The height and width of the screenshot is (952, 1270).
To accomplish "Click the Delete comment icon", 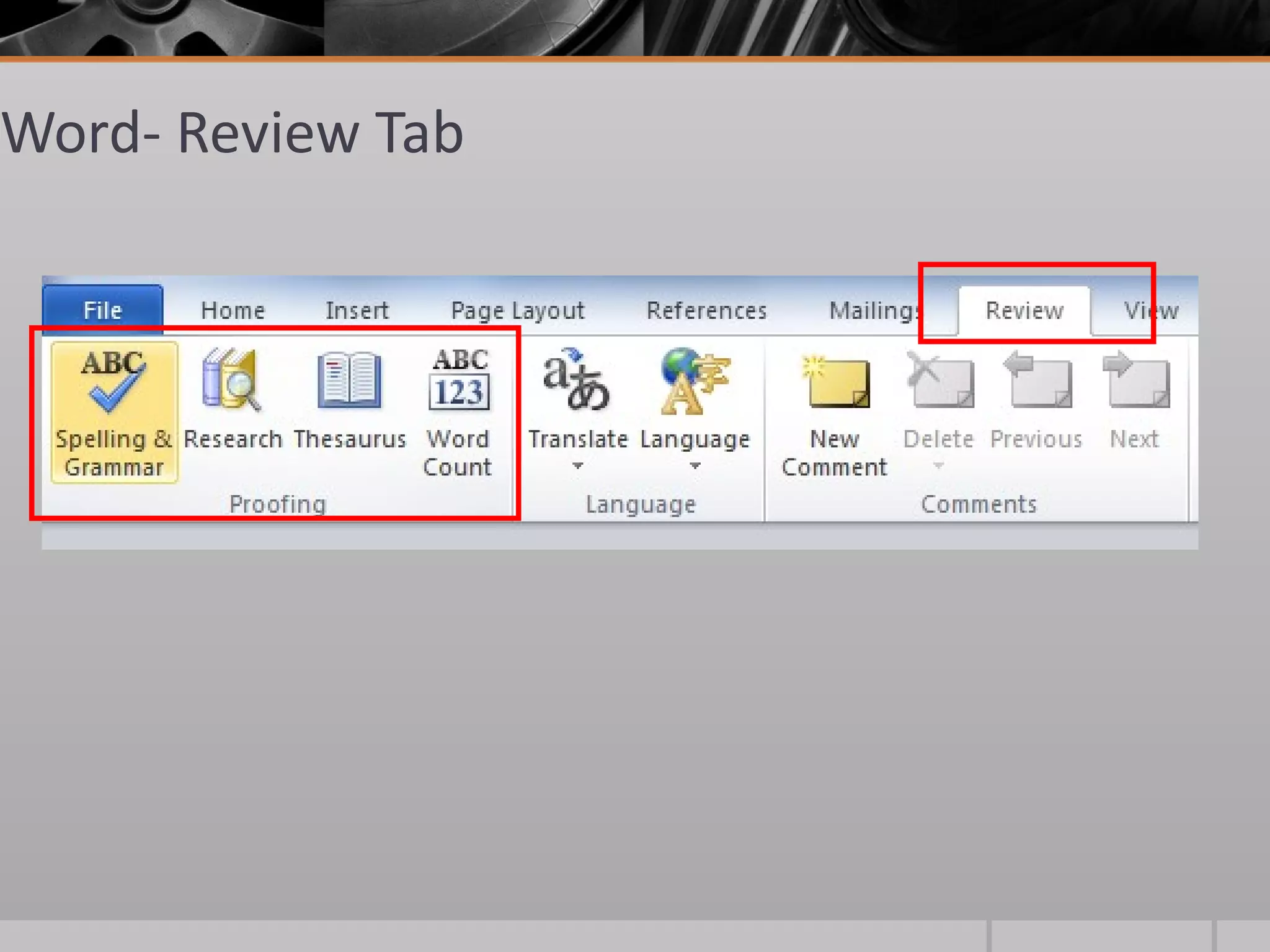I will pos(939,381).
